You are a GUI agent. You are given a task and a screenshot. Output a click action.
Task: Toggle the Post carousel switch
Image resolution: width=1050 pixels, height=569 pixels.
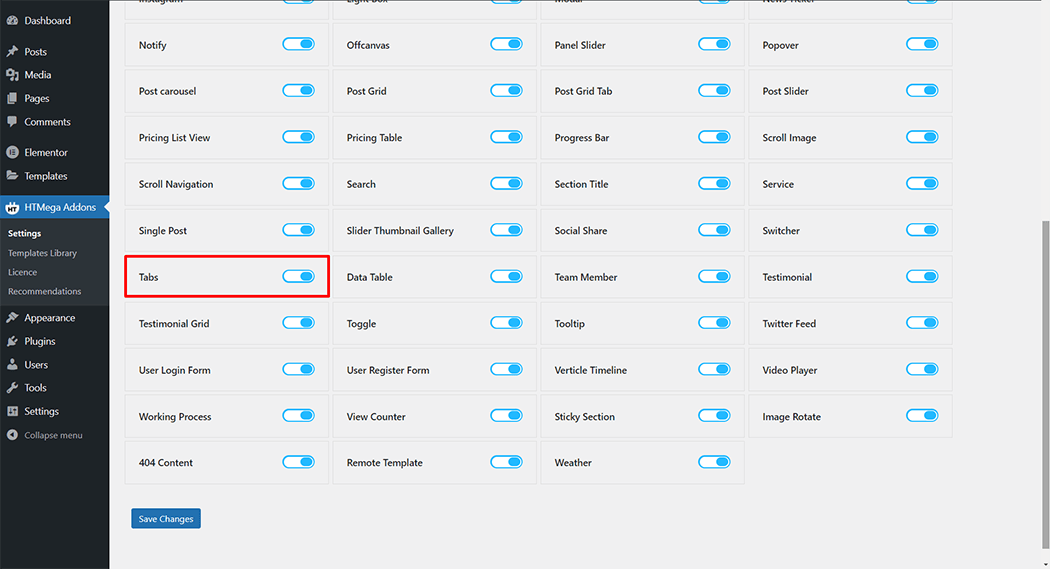pos(298,90)
